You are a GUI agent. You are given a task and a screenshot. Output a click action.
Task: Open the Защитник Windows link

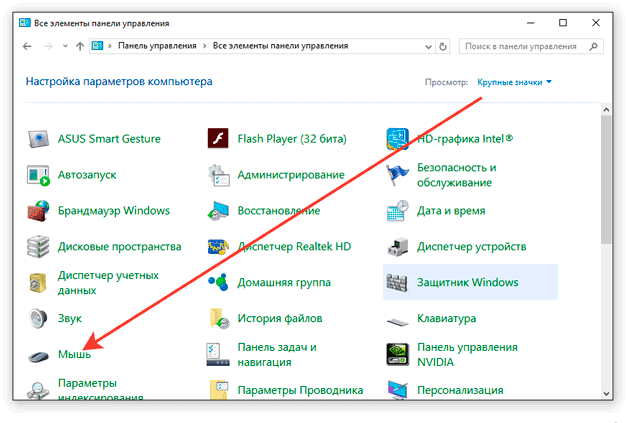[x=468, y=282]
